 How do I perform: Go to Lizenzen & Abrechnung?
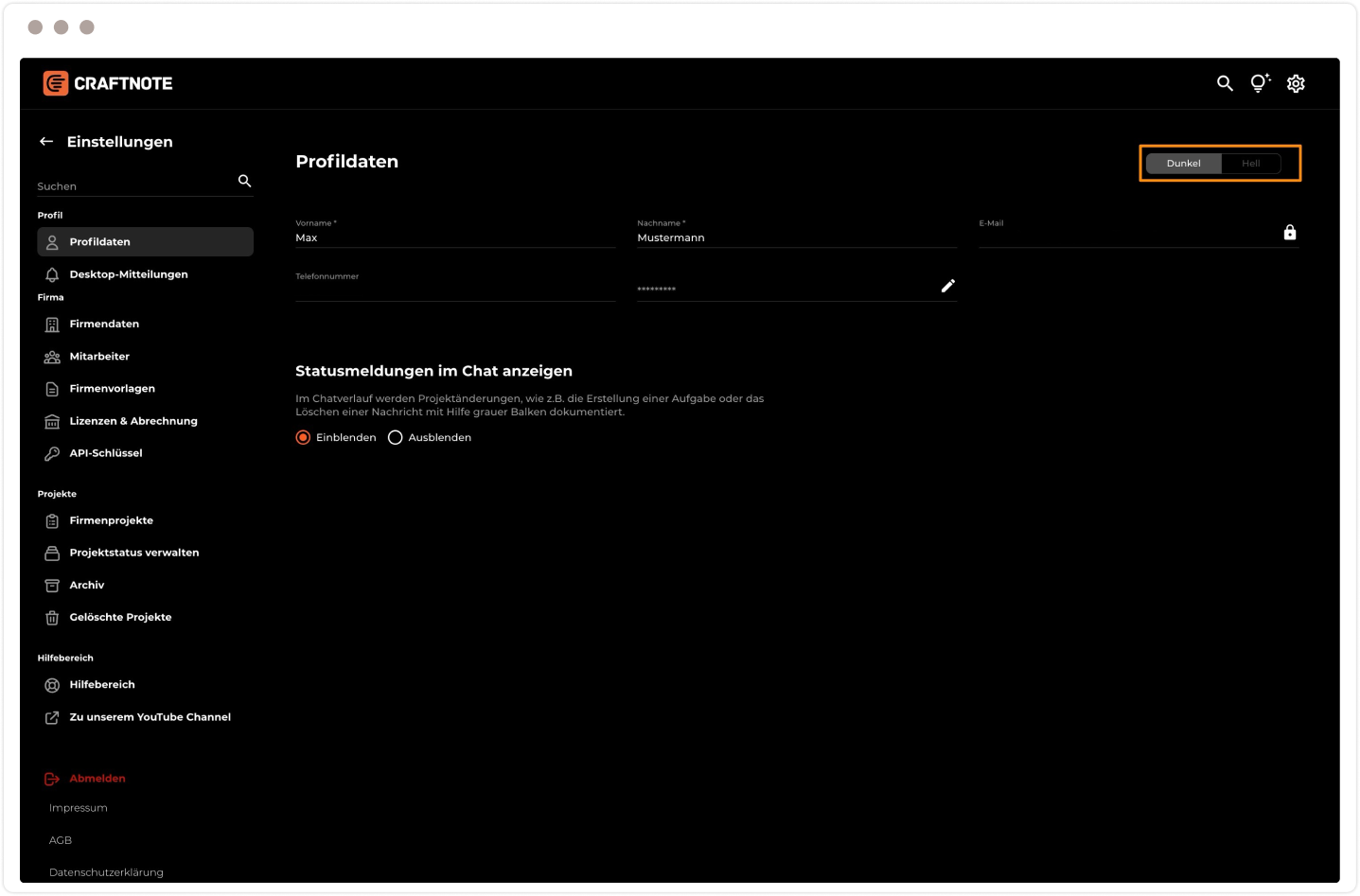(132, 421)
